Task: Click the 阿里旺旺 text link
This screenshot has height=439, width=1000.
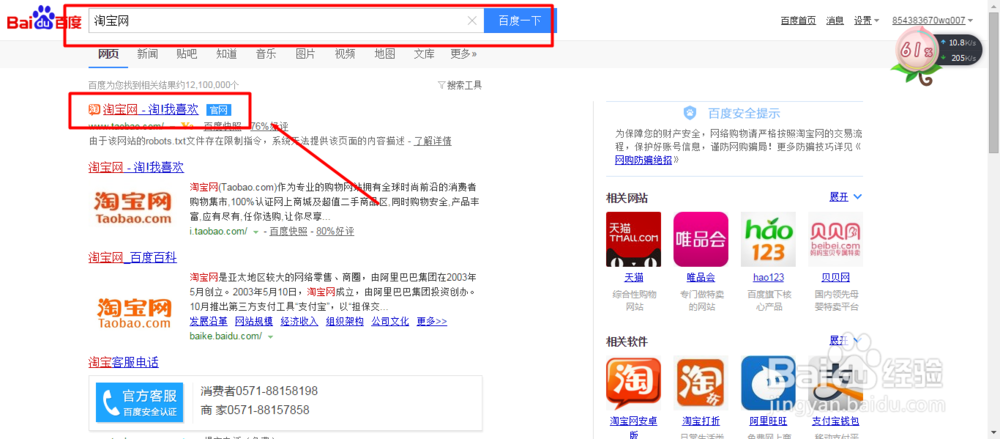Action: (x=768, y=421)
